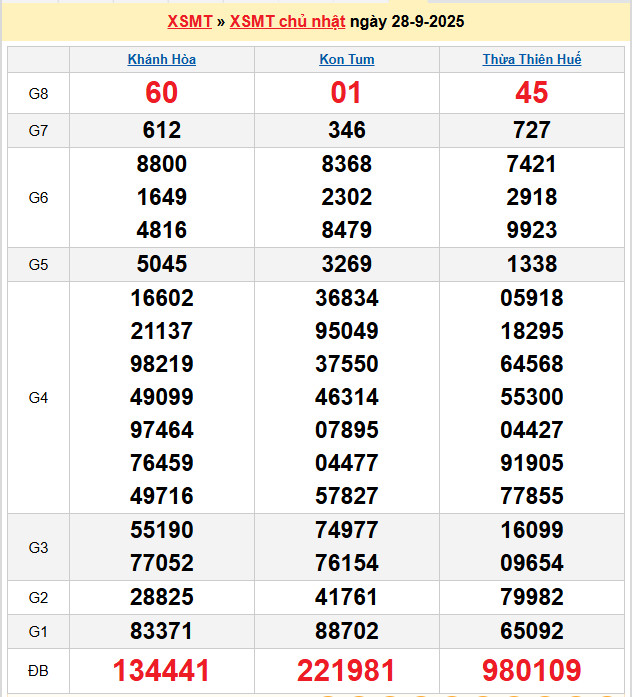The image size is (632, 697).
Task: Click Thừa Thiên Huế G8 result 45
Action: (x=531, y=93)
